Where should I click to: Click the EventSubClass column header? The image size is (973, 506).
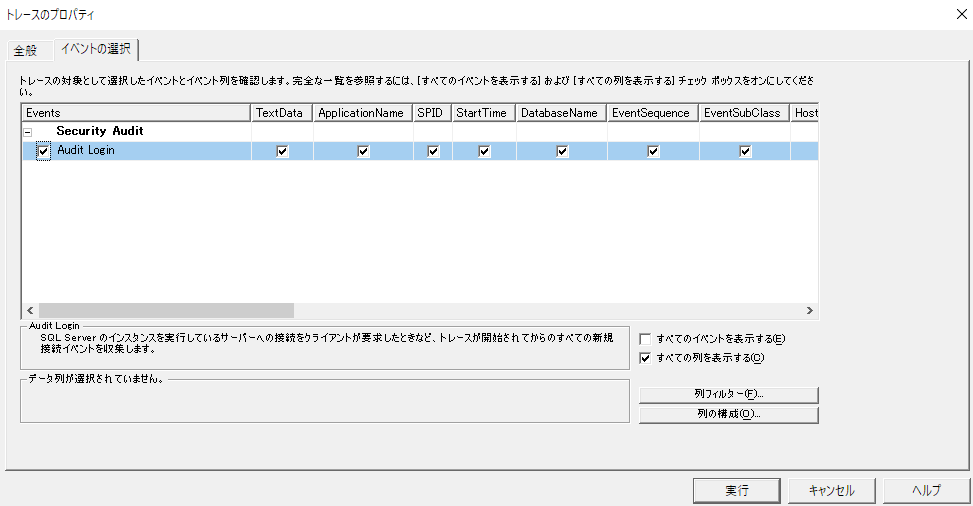pos(744,113)
